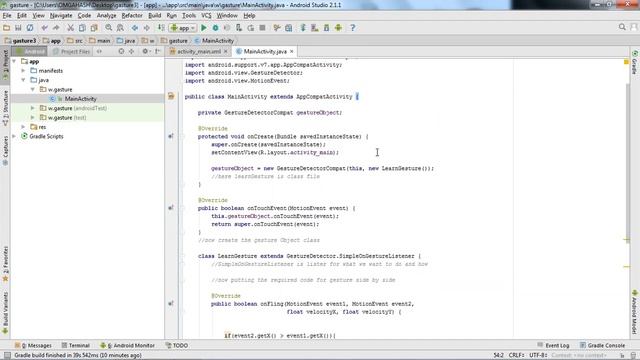
Task: Click the Open folder toolbar icon
Action: coord(7,28)
